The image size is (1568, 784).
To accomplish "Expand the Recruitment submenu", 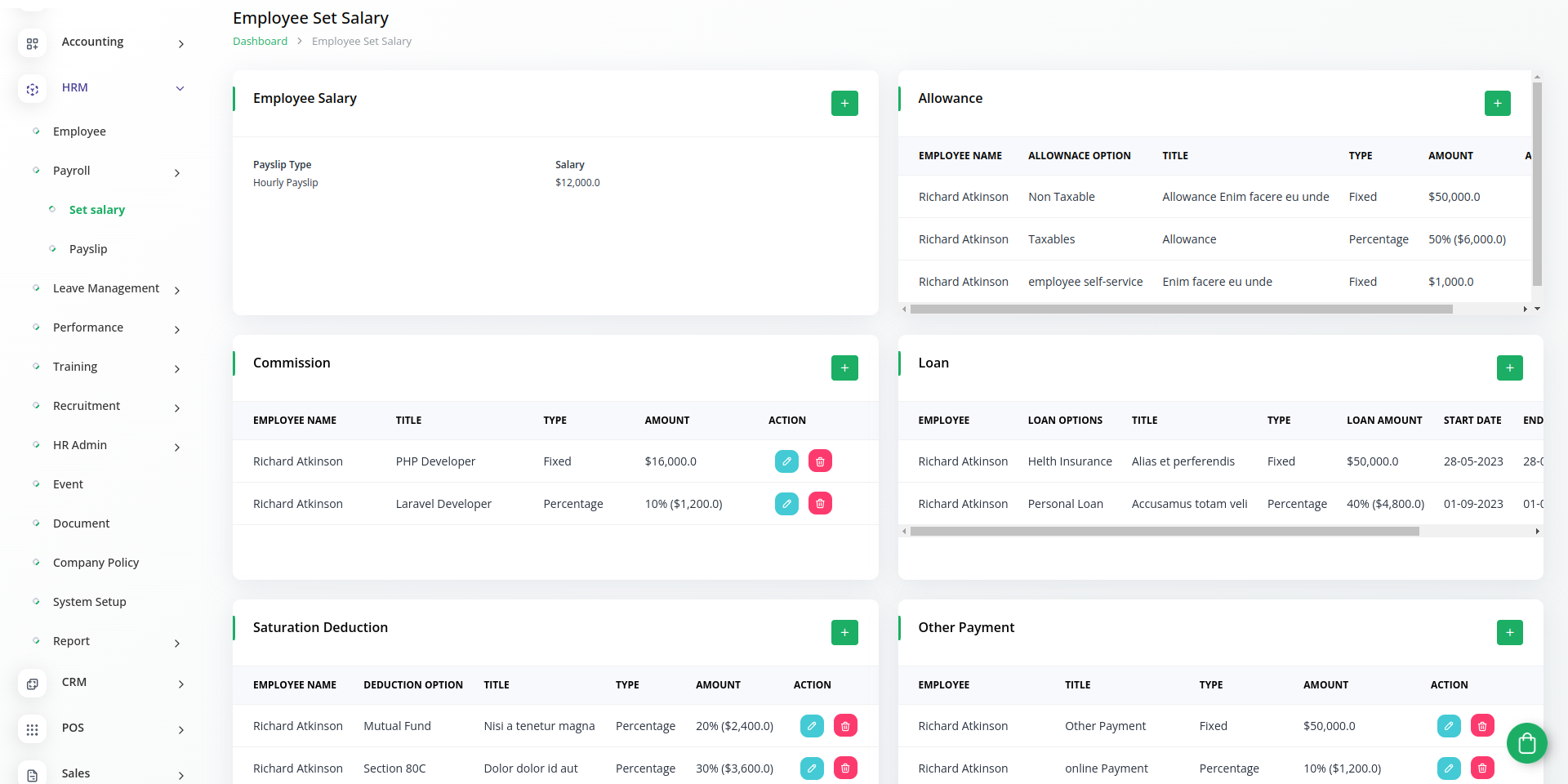I will [87, 406].
